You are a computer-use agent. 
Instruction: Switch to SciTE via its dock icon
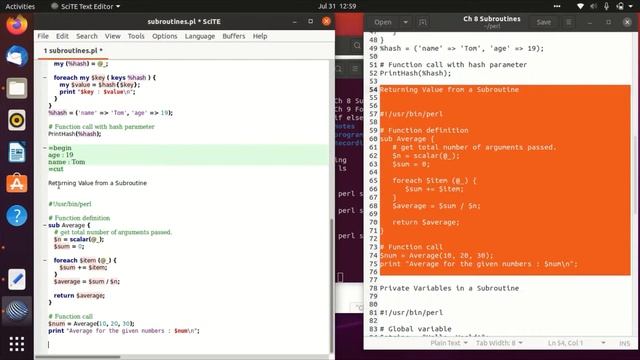pyautogui.click(x=17, y=311)
